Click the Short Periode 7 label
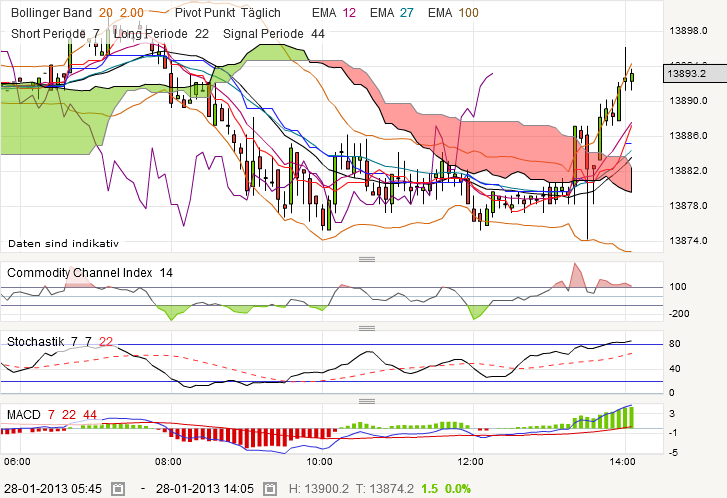Image resolution: width=727 pixels, height=498 pixels. pos(55,34)
